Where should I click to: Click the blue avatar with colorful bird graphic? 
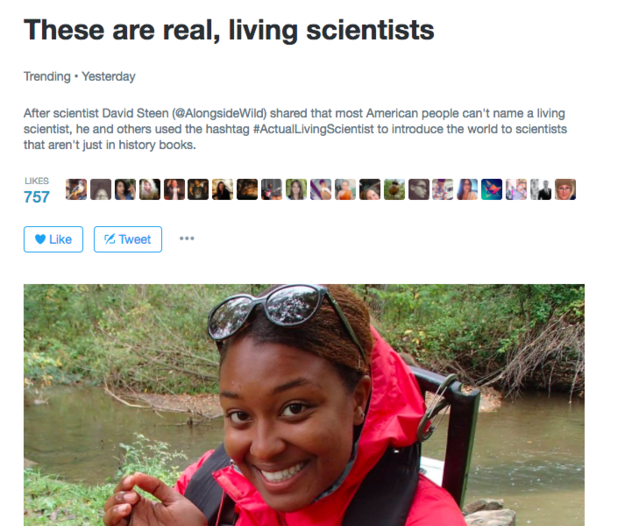pyautogui.click(x=492, y=189)
